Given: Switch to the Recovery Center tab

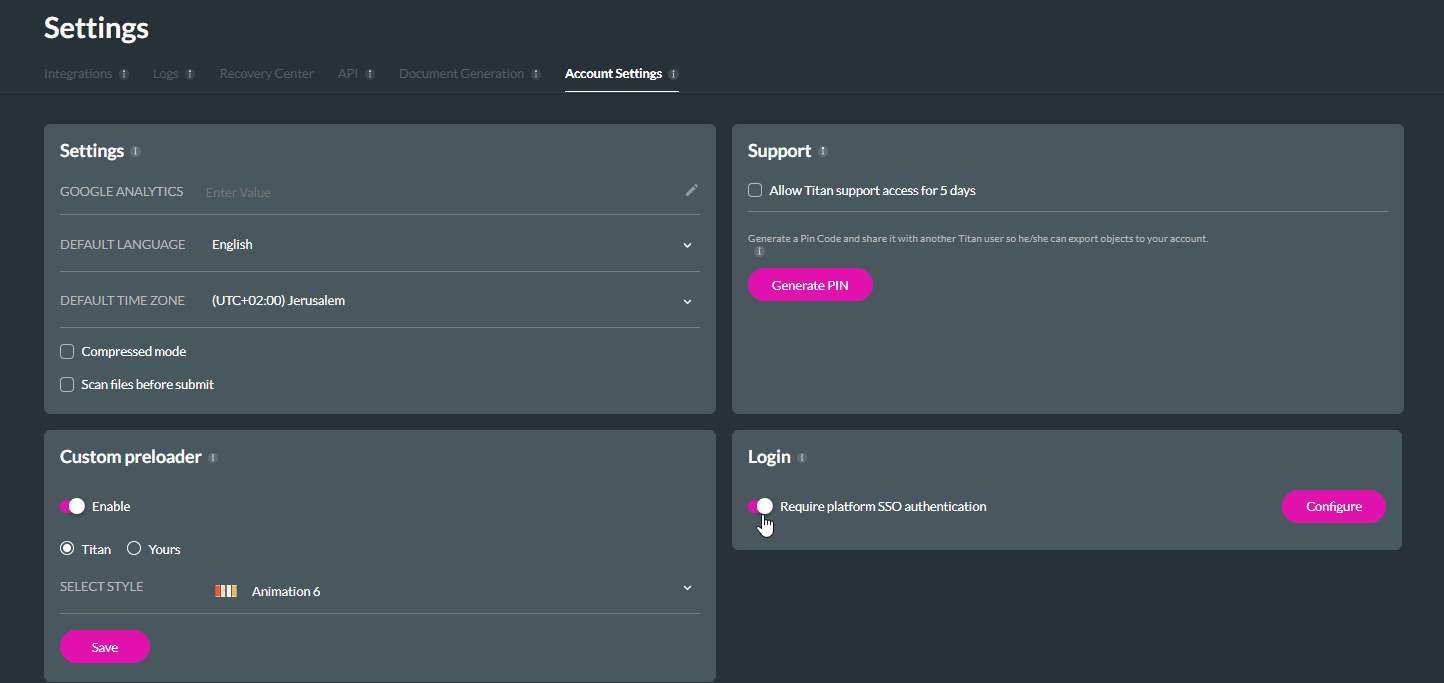Looking at the screenshot, I should pyautogui.click(x=266, y=74).
